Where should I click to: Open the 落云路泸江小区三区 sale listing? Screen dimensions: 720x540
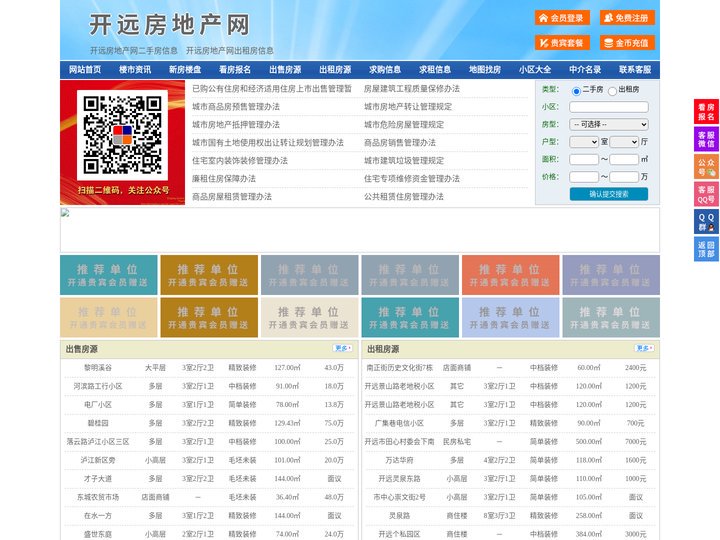click(98, 441)
